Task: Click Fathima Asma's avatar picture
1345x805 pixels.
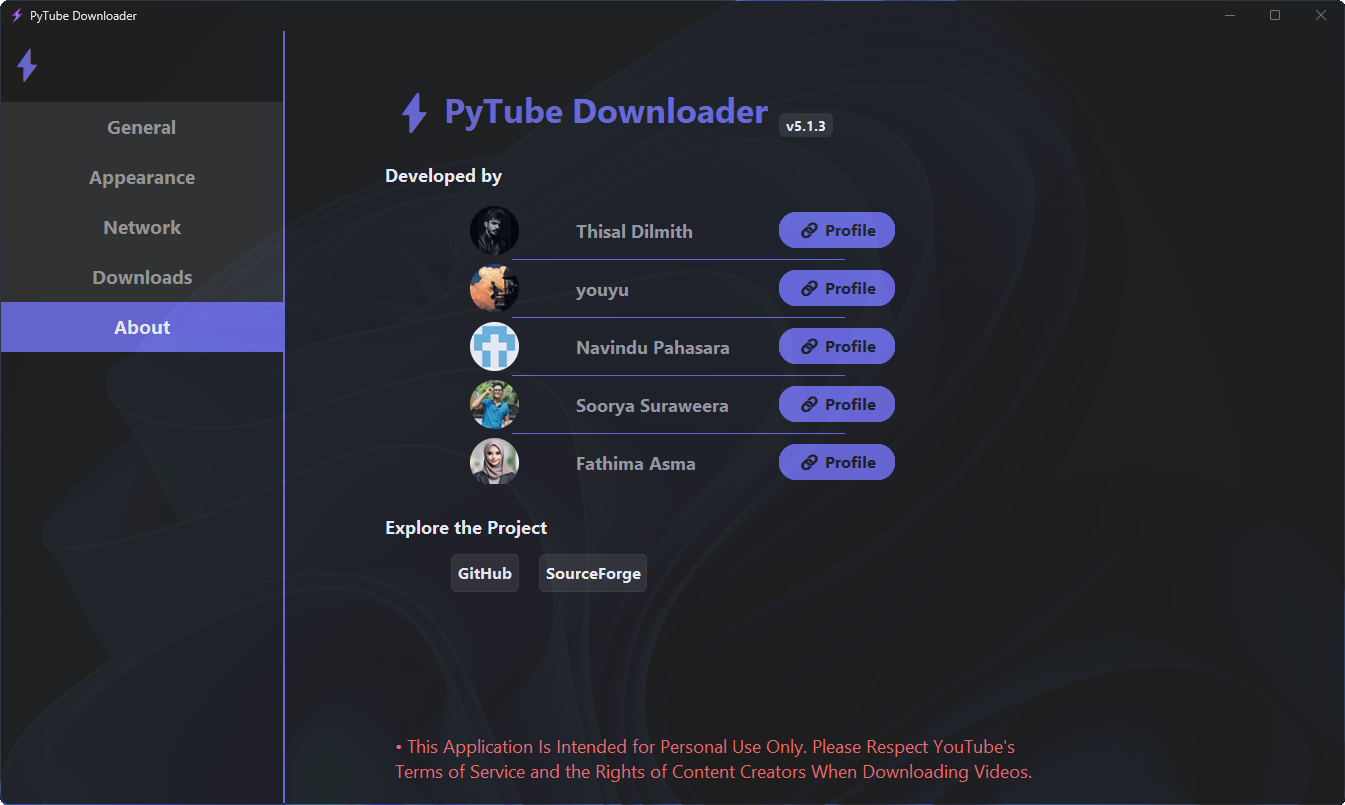Action: point(494,463)
